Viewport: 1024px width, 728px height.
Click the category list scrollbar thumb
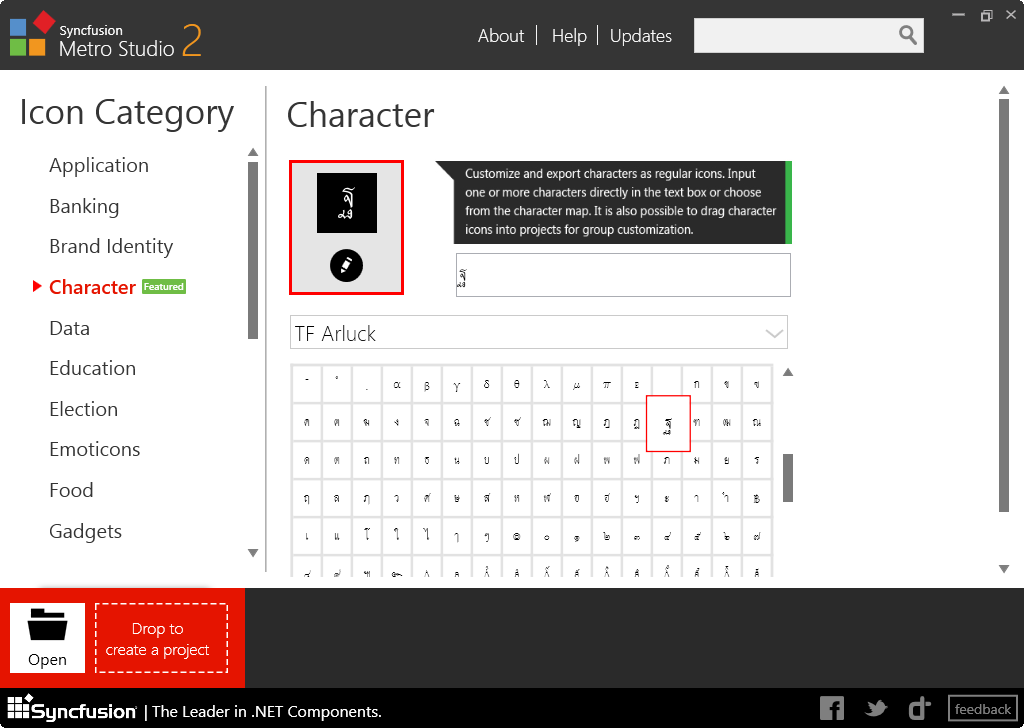tap(253, 250)
